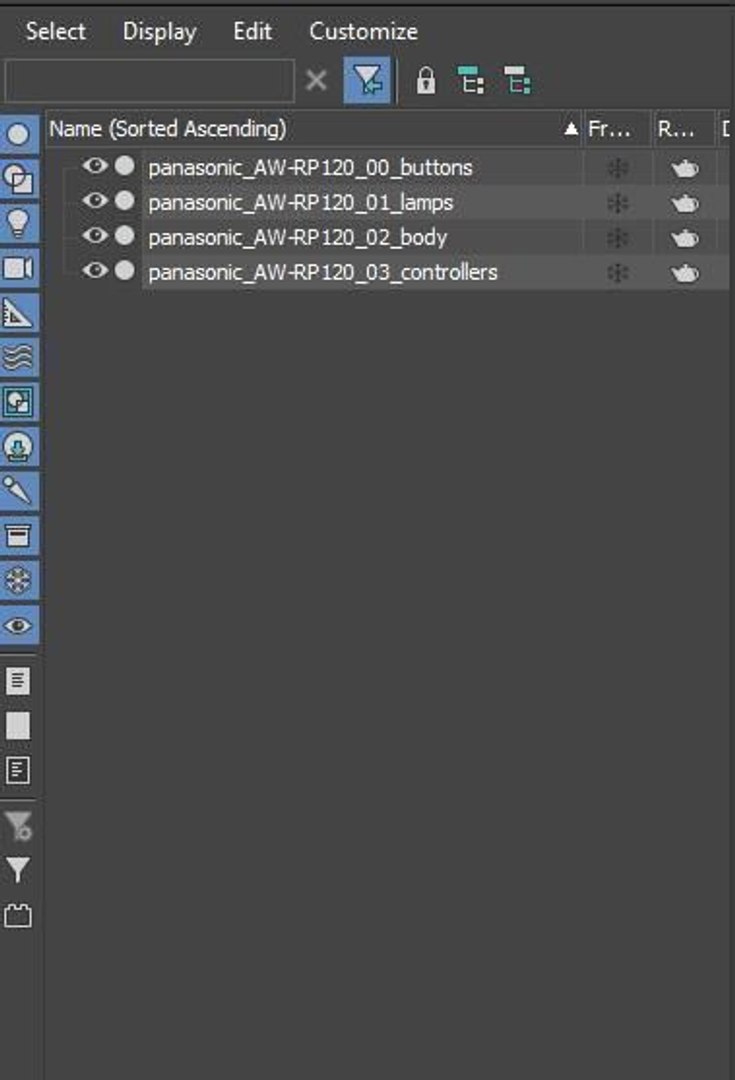Hide panasonic_AW-RP120_00_buttons with eye icon
Viewport: 735px width, 1080px height.
[95, 165]
